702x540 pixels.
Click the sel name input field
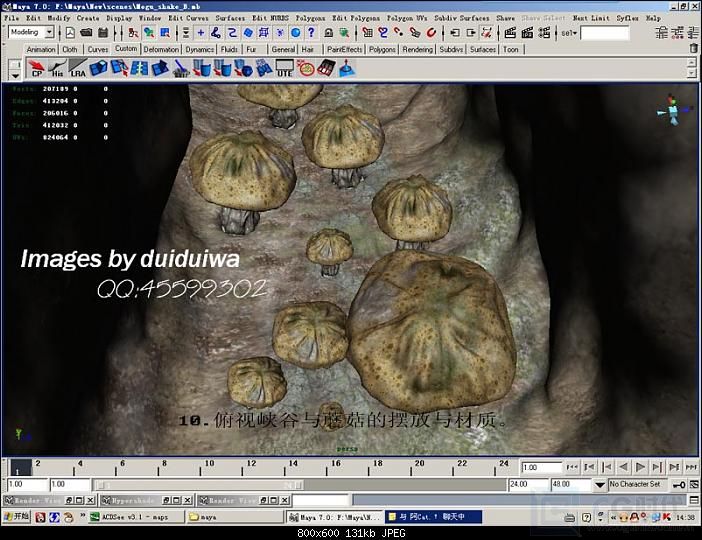(x=604, y=33)
